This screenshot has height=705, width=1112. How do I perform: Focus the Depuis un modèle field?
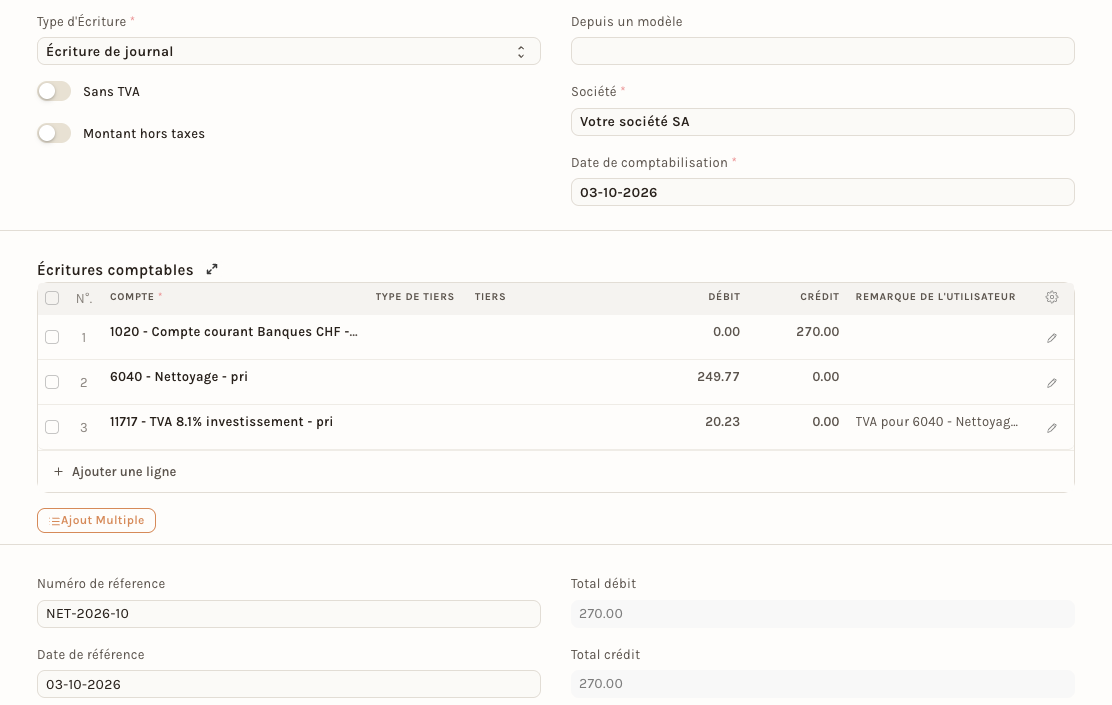click(823, 51)
